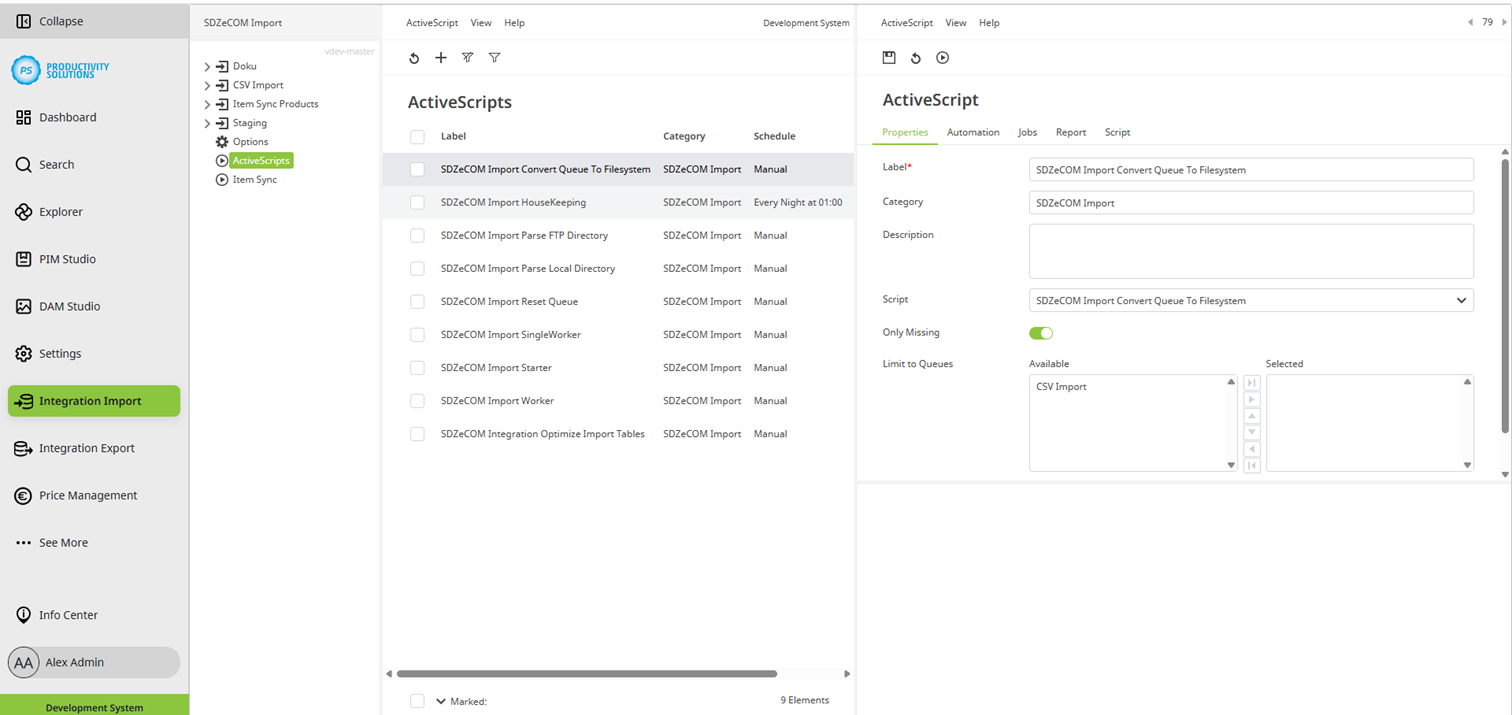The image size is (1512, 715).
Task: Enable the checkbox for SDZeCOM Import Worker row
Action: pos(417,400)
